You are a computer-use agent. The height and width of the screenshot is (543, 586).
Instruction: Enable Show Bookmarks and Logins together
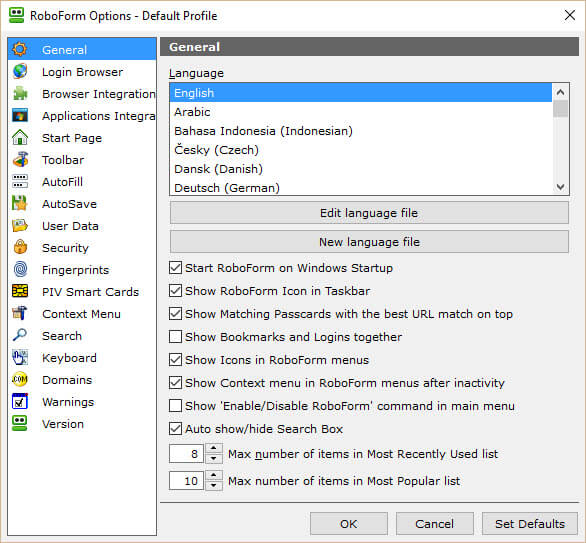tap(175, 336)
